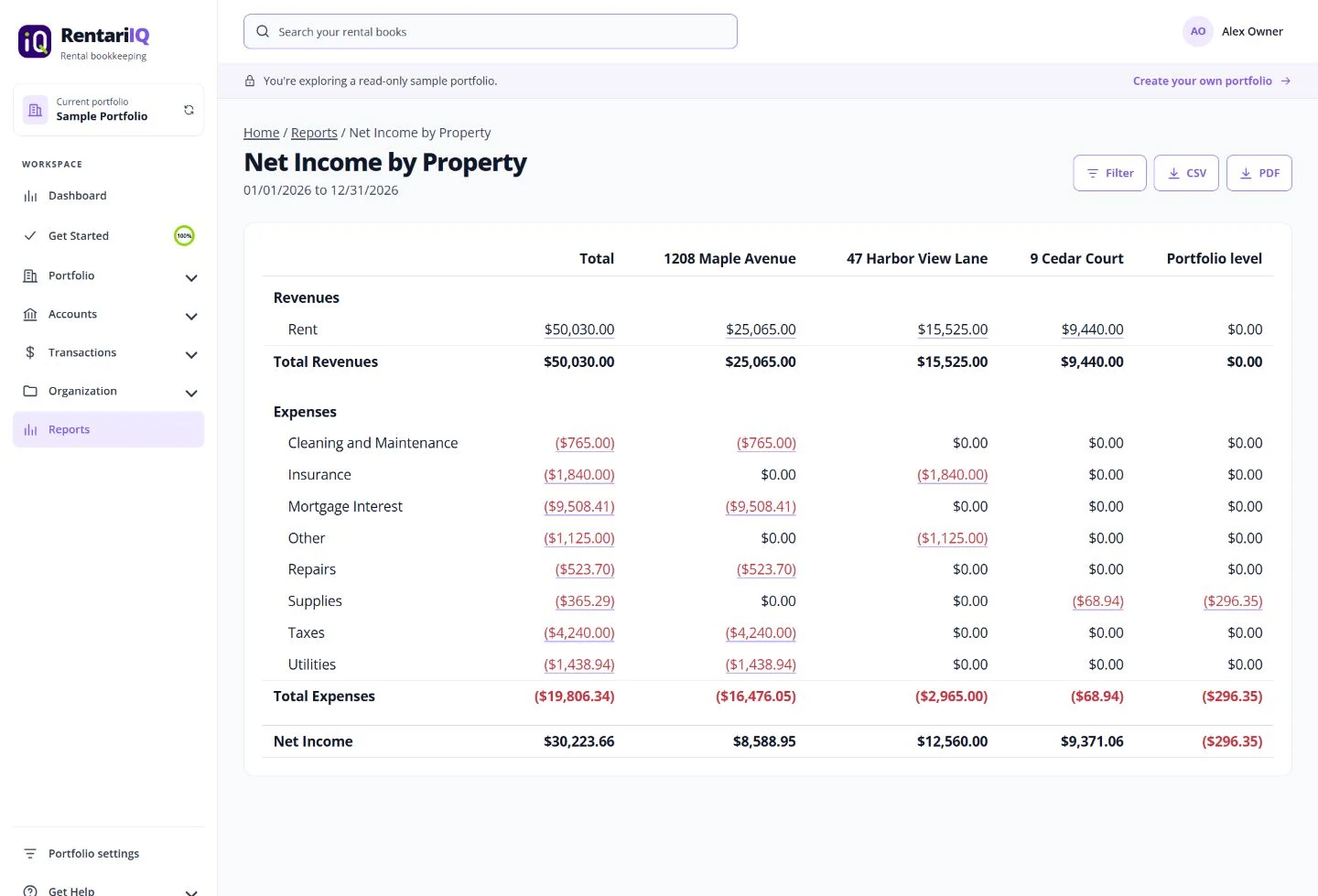Click the Get Help question mark icon
This screenshot has height=896, width=1318.
coord(30,891)
